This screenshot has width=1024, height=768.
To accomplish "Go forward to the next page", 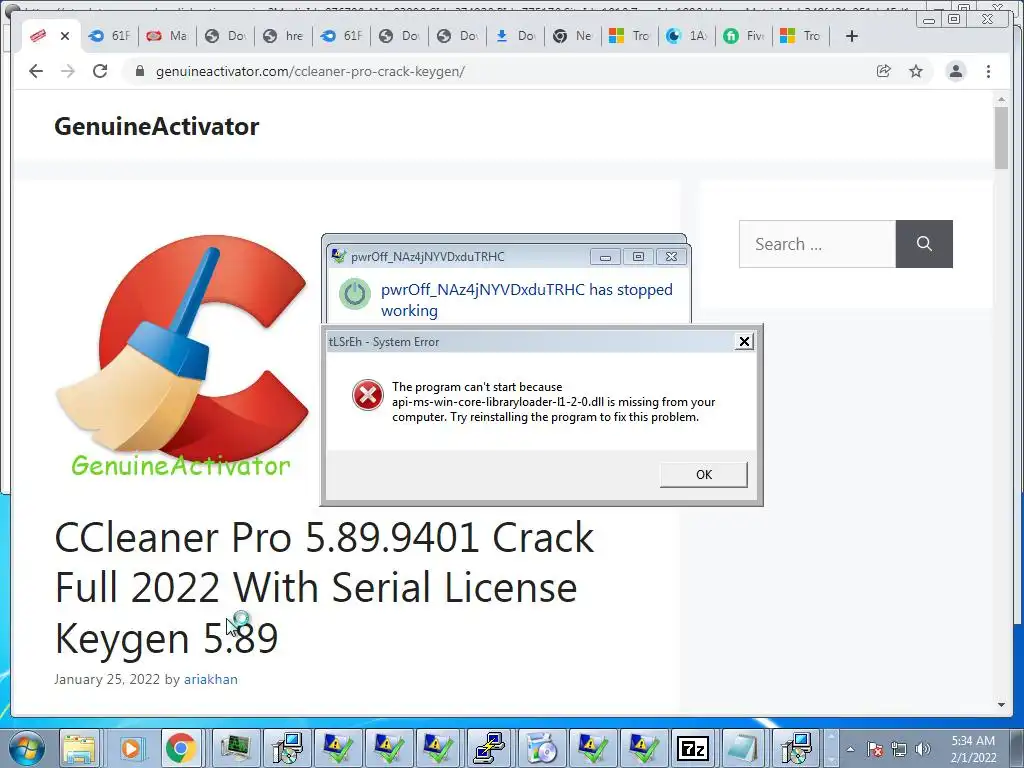I will pyautogui.click(x=68, y=71).
